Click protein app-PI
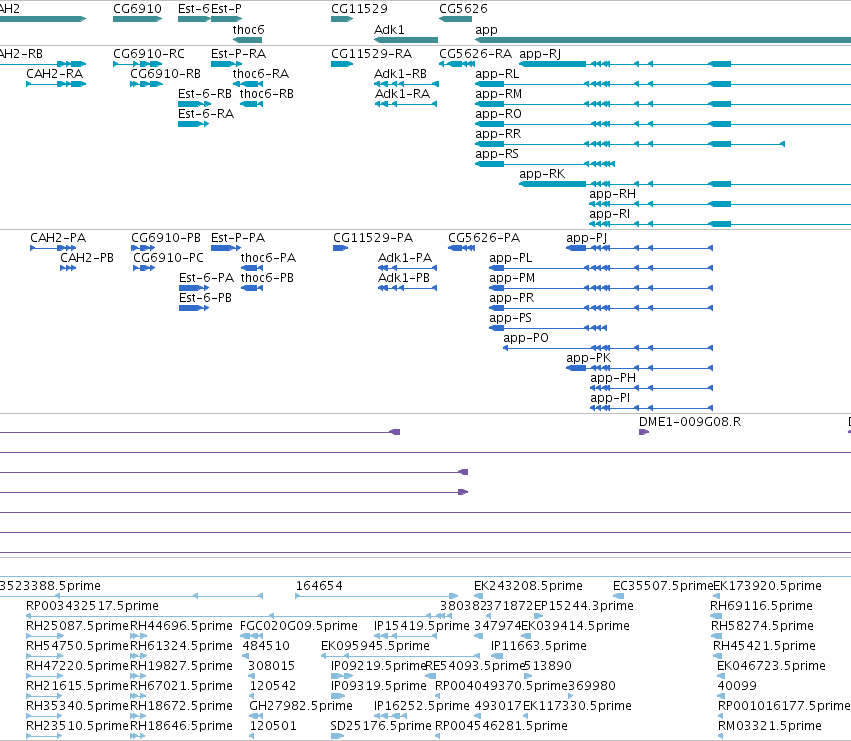Viewport: 851px width, 741px height. tap(610, 398)
